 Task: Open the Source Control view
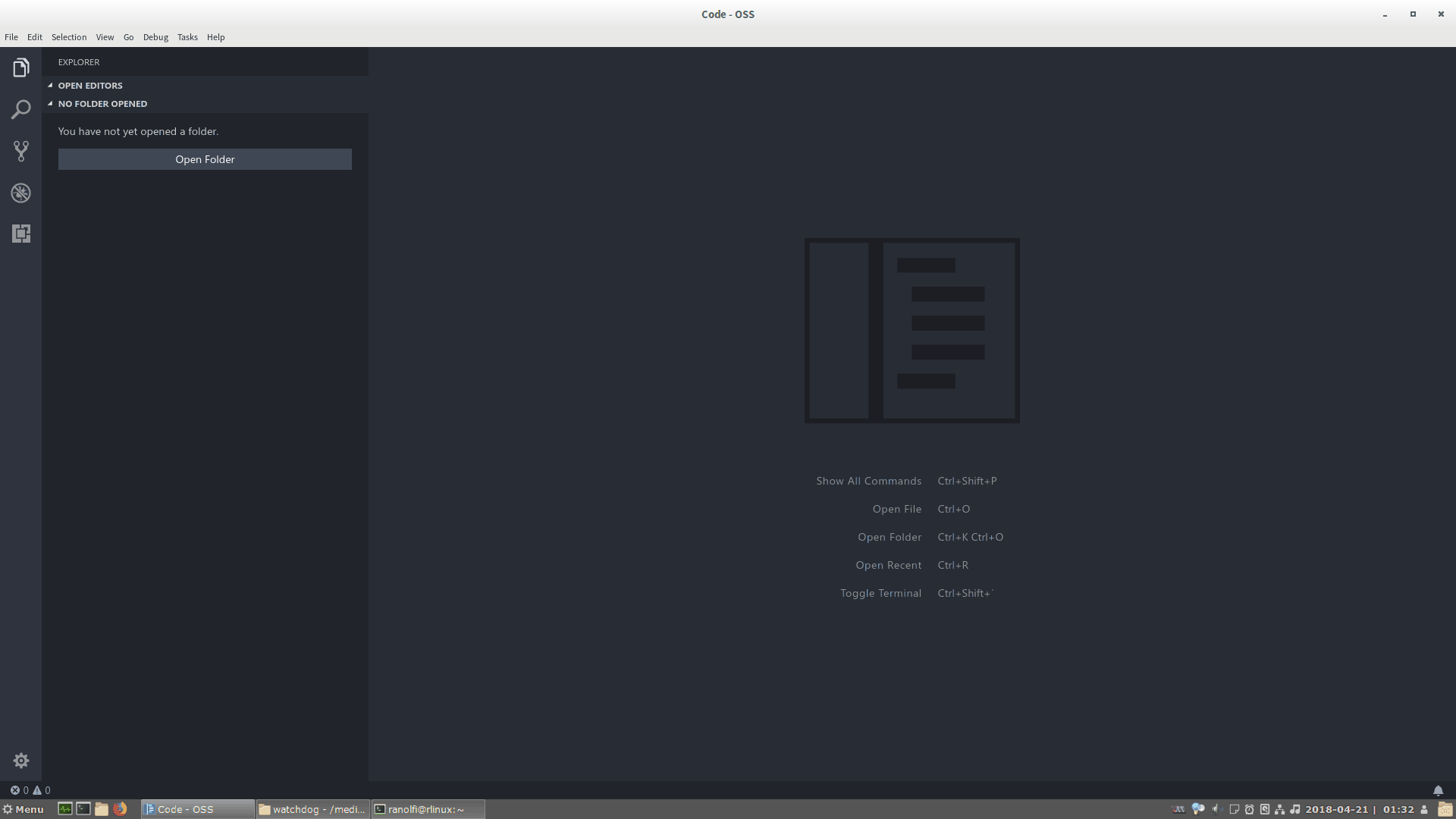20,151
